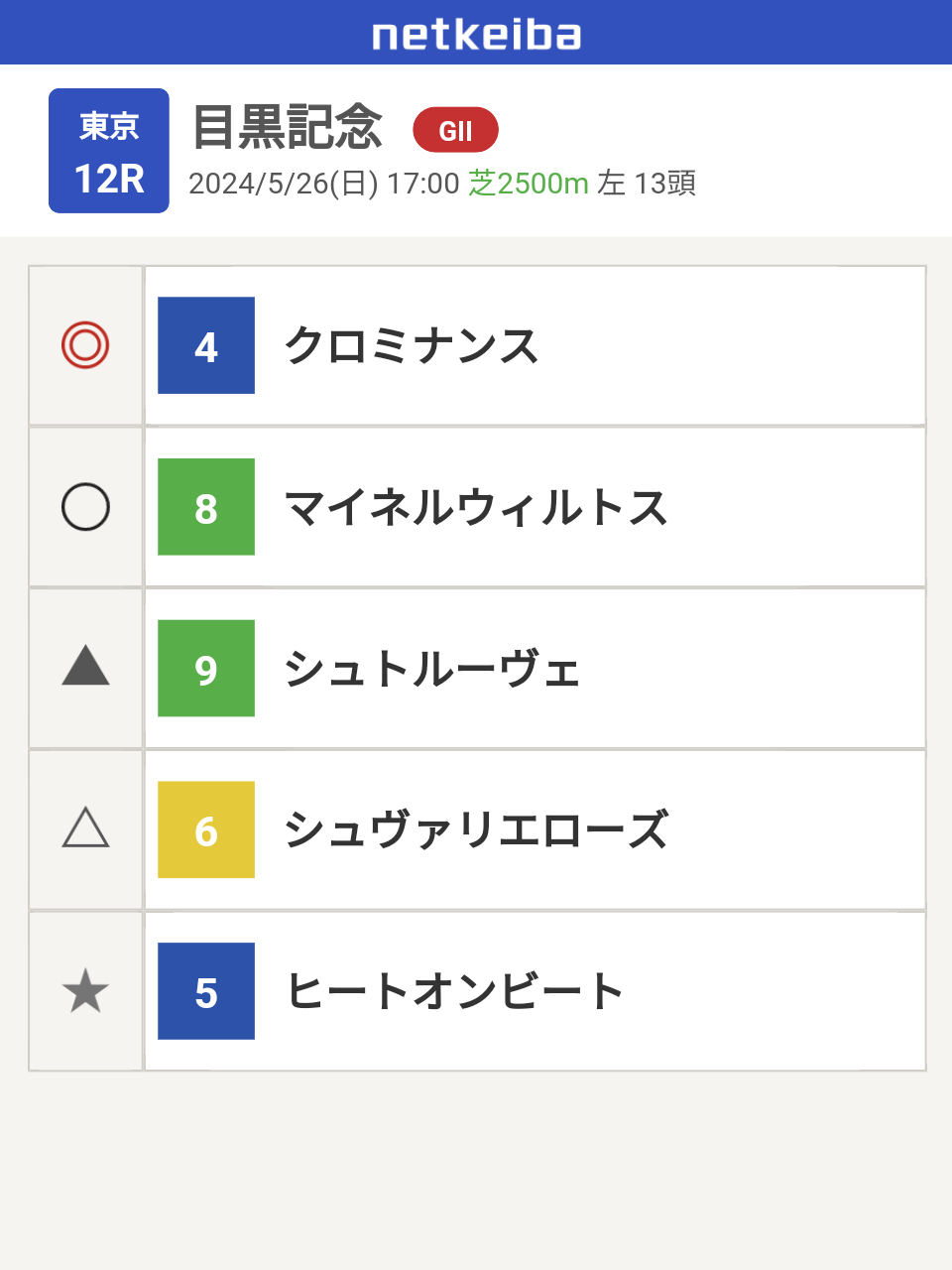
Task: Click the filled black triangle mark
Action: click(85, 666)
